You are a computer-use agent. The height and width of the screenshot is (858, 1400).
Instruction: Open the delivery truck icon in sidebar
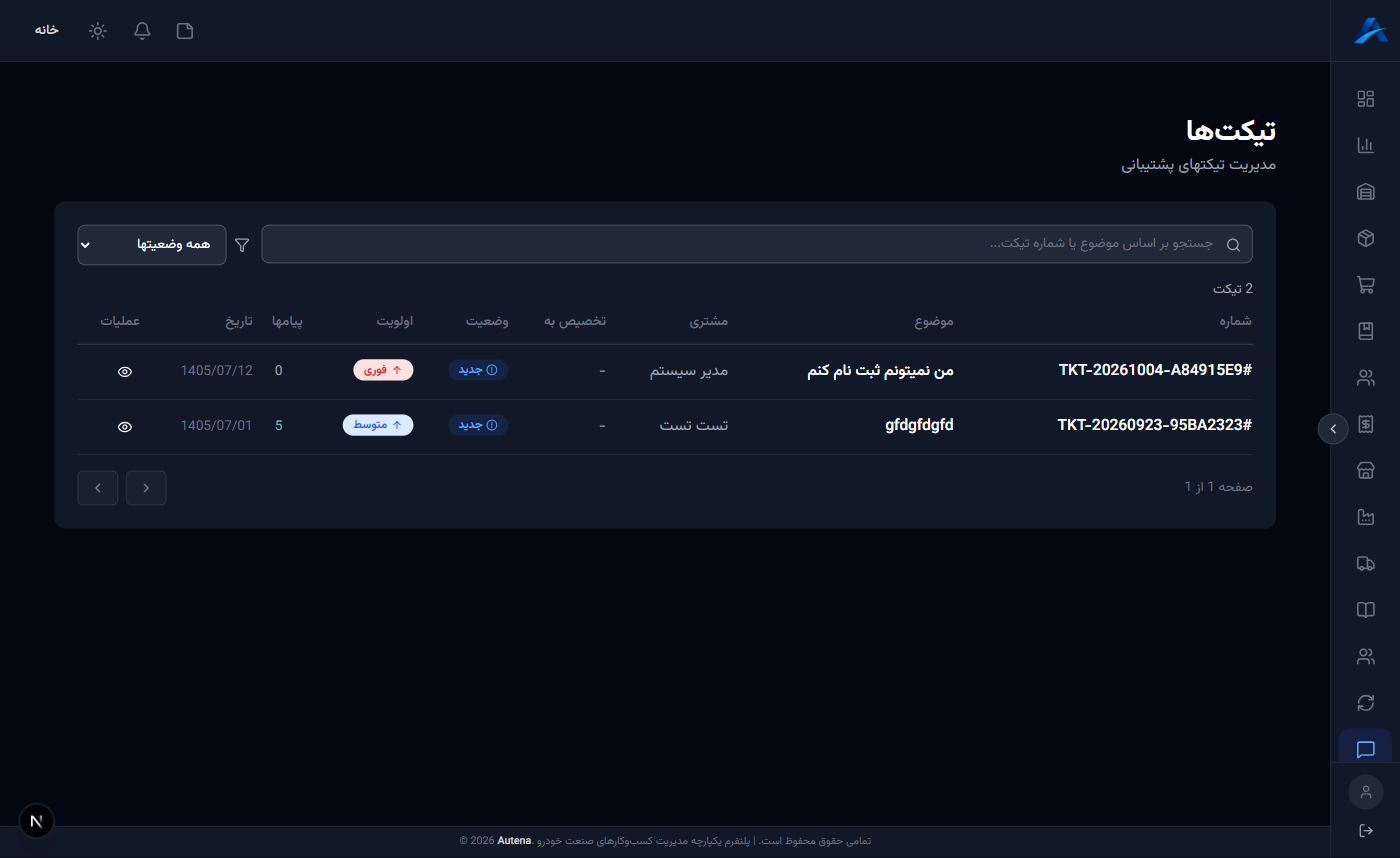(1365, 563)
